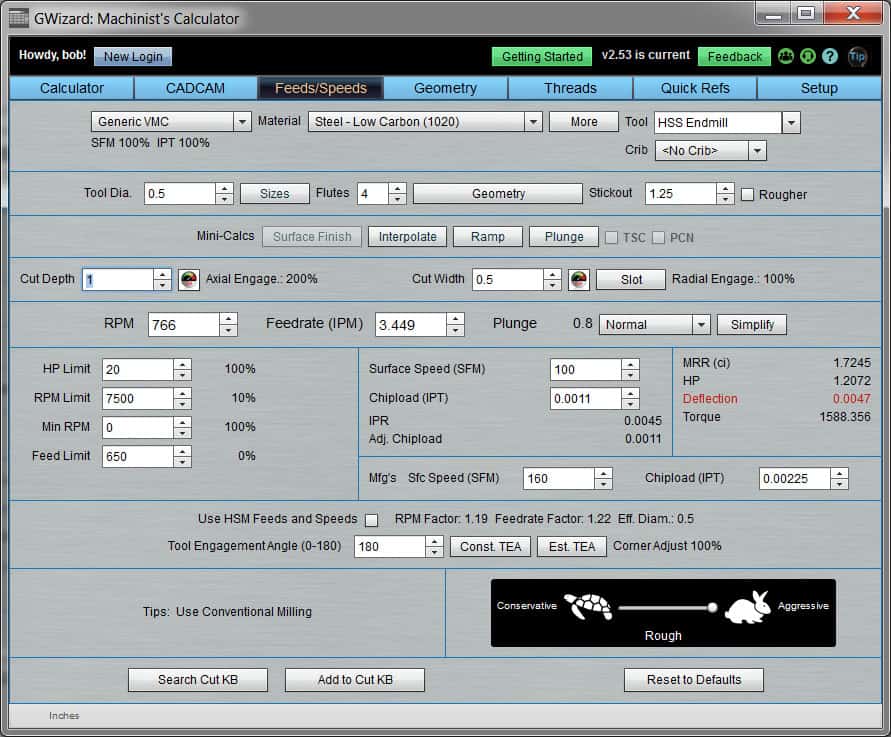Viewport: 891px width, 737px height.
Task: Click the Reset to Defaults button
Action: coord(693,680)
